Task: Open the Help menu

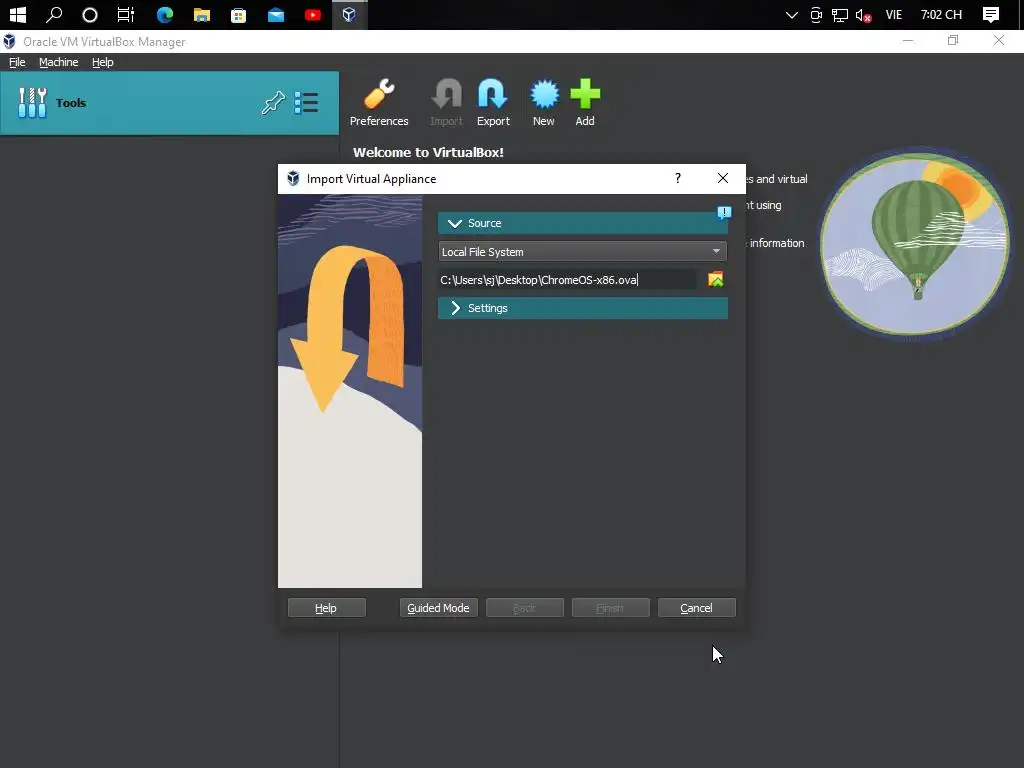Action: click(103, 62)
